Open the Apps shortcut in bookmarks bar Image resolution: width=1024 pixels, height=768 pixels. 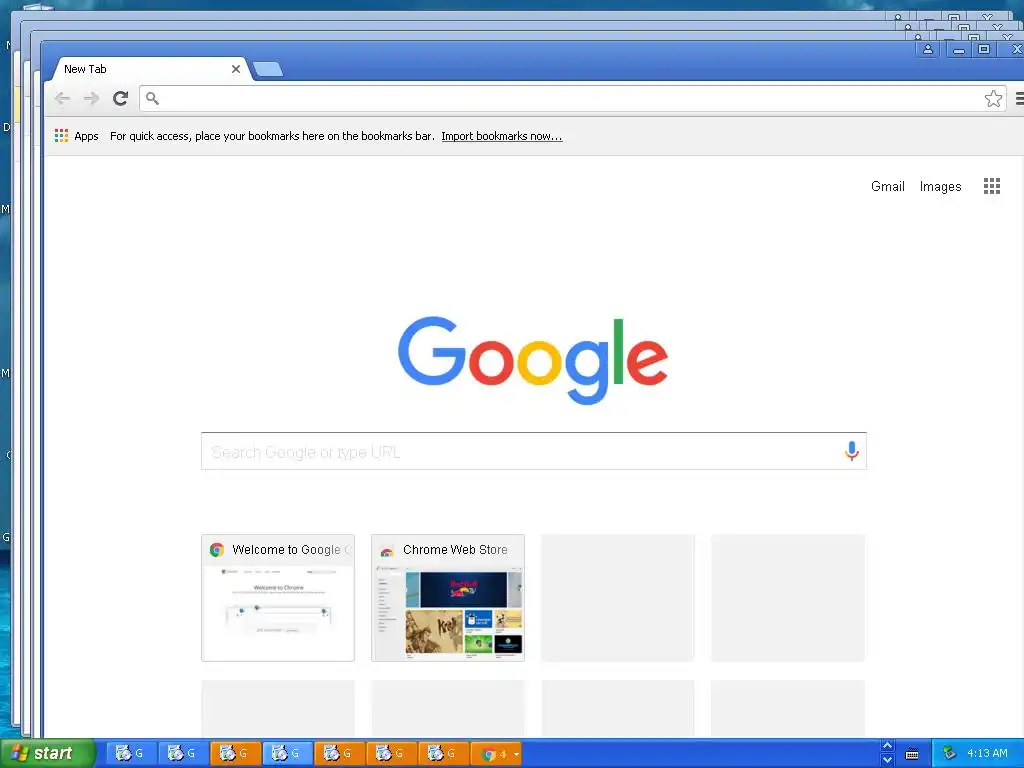click(76, 136)
